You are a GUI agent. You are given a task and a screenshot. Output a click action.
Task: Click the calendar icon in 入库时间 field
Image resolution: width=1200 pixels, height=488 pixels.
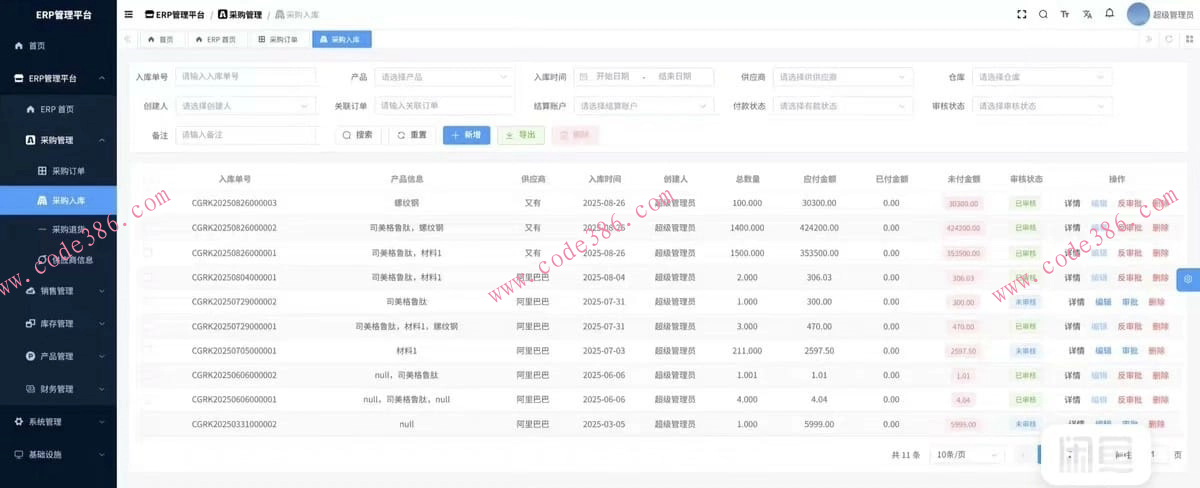(x=583, y=76)
